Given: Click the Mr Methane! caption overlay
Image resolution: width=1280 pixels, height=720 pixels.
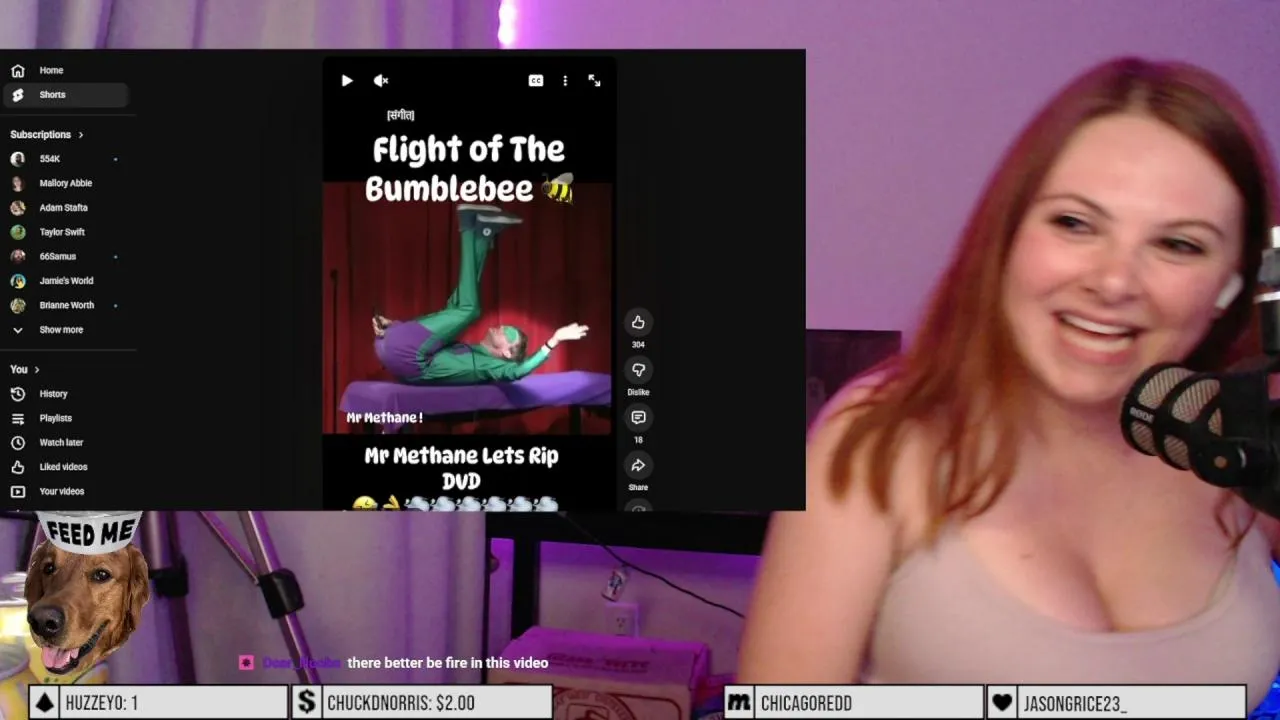Looking at the screenshot, I should click(384, 418).
